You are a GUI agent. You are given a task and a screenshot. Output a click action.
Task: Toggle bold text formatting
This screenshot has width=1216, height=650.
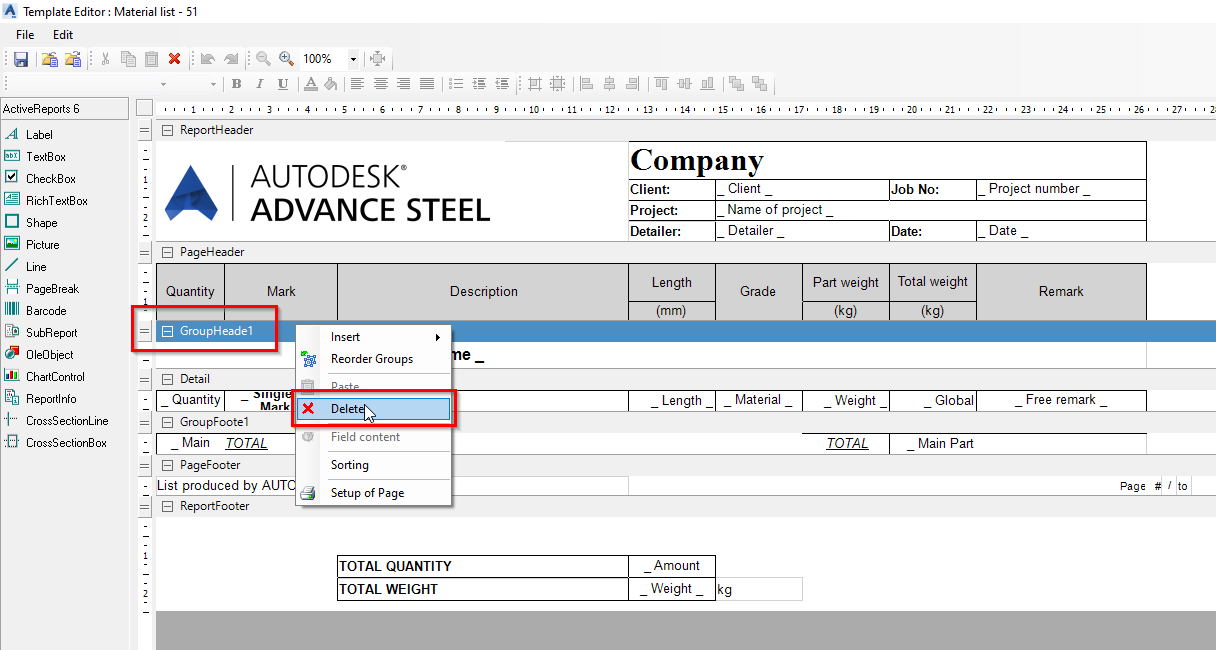[236, 84]
